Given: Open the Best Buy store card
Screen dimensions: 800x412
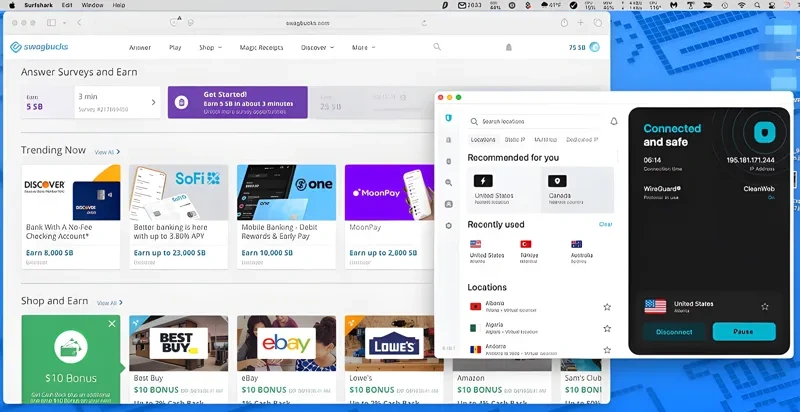Looking at the screenshot, I should (179, 359).
